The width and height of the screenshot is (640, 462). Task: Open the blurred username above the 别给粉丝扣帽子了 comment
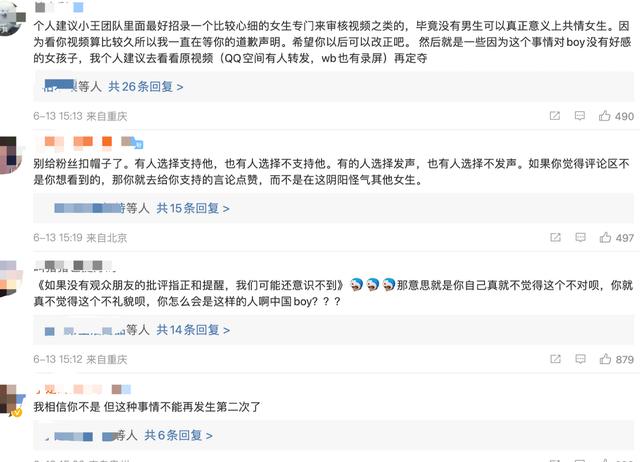click(x=89, y=142)
